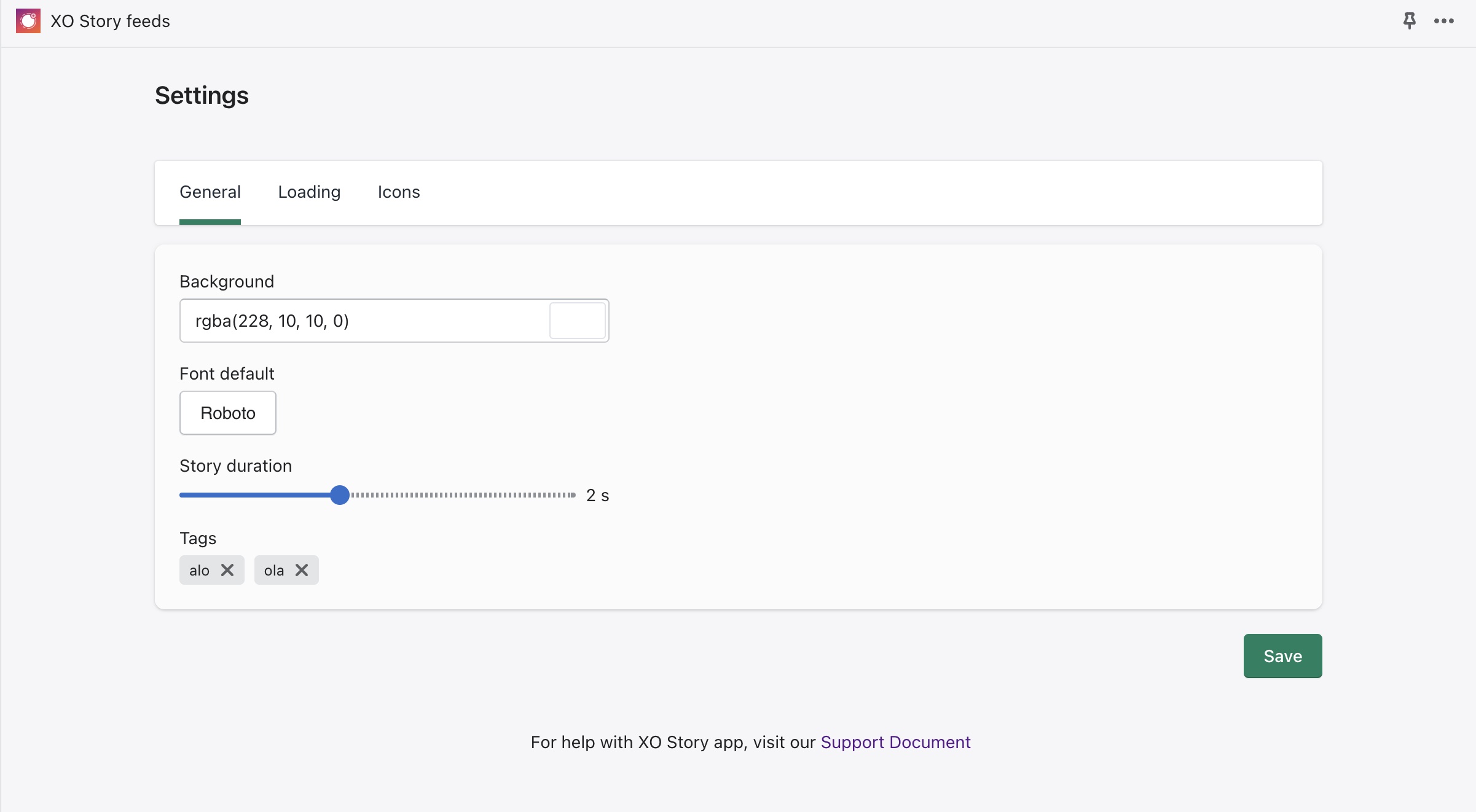Click the ola tag label
The height and width of the screenshot is (812, 1476).
click(x=274, y=571)
